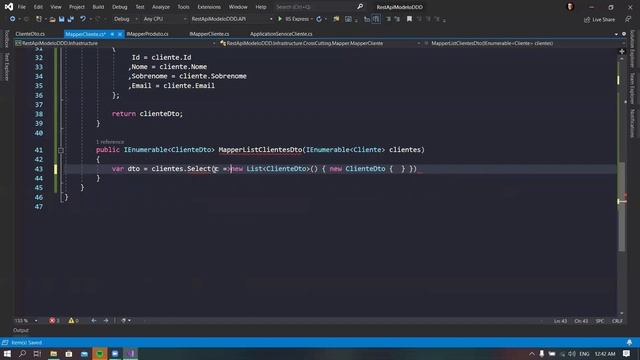The image size is (640, 360).
Task: Click the Refresh browser icon in toolbar
Action: coord(319,19)
